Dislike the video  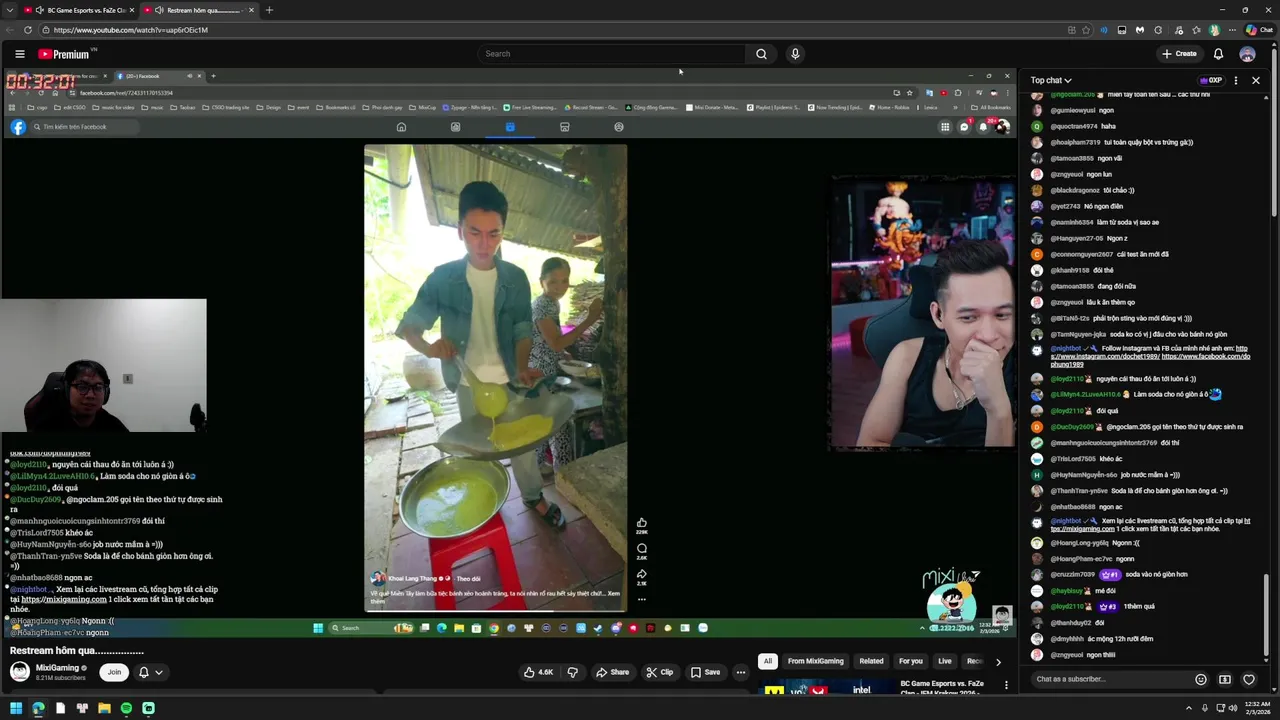[x=573, y=672]
